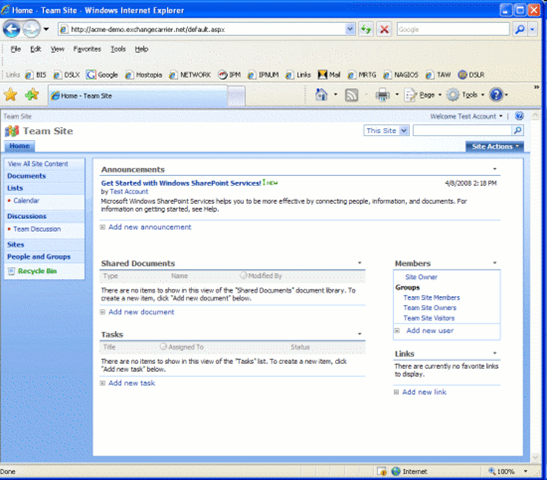Open the Page toolbar menu
The height and width of the screenshot is (480, 547).
(423, 95)
